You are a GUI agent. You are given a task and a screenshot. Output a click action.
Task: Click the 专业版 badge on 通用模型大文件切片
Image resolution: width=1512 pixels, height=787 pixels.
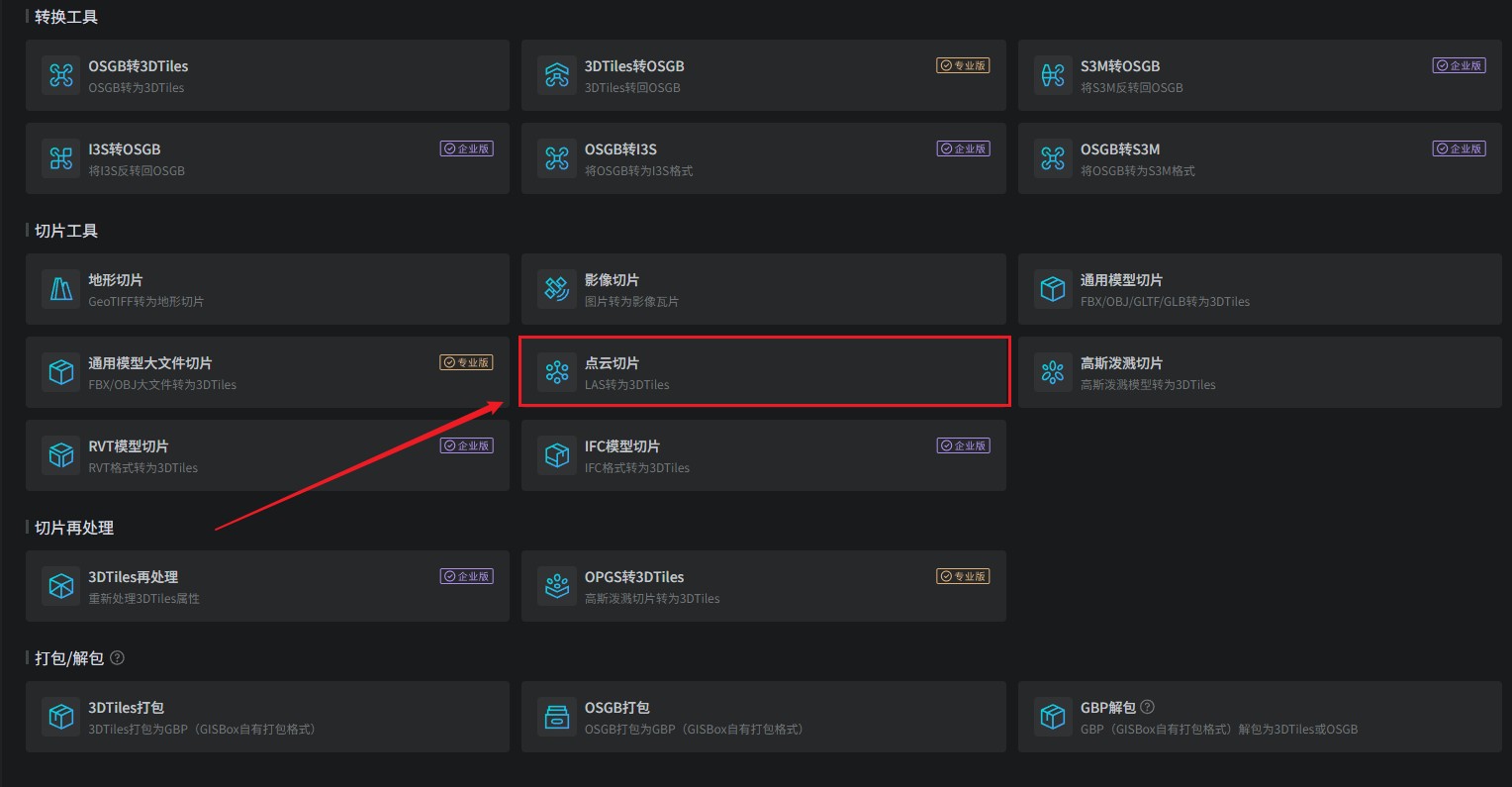[x=466, y=362]
